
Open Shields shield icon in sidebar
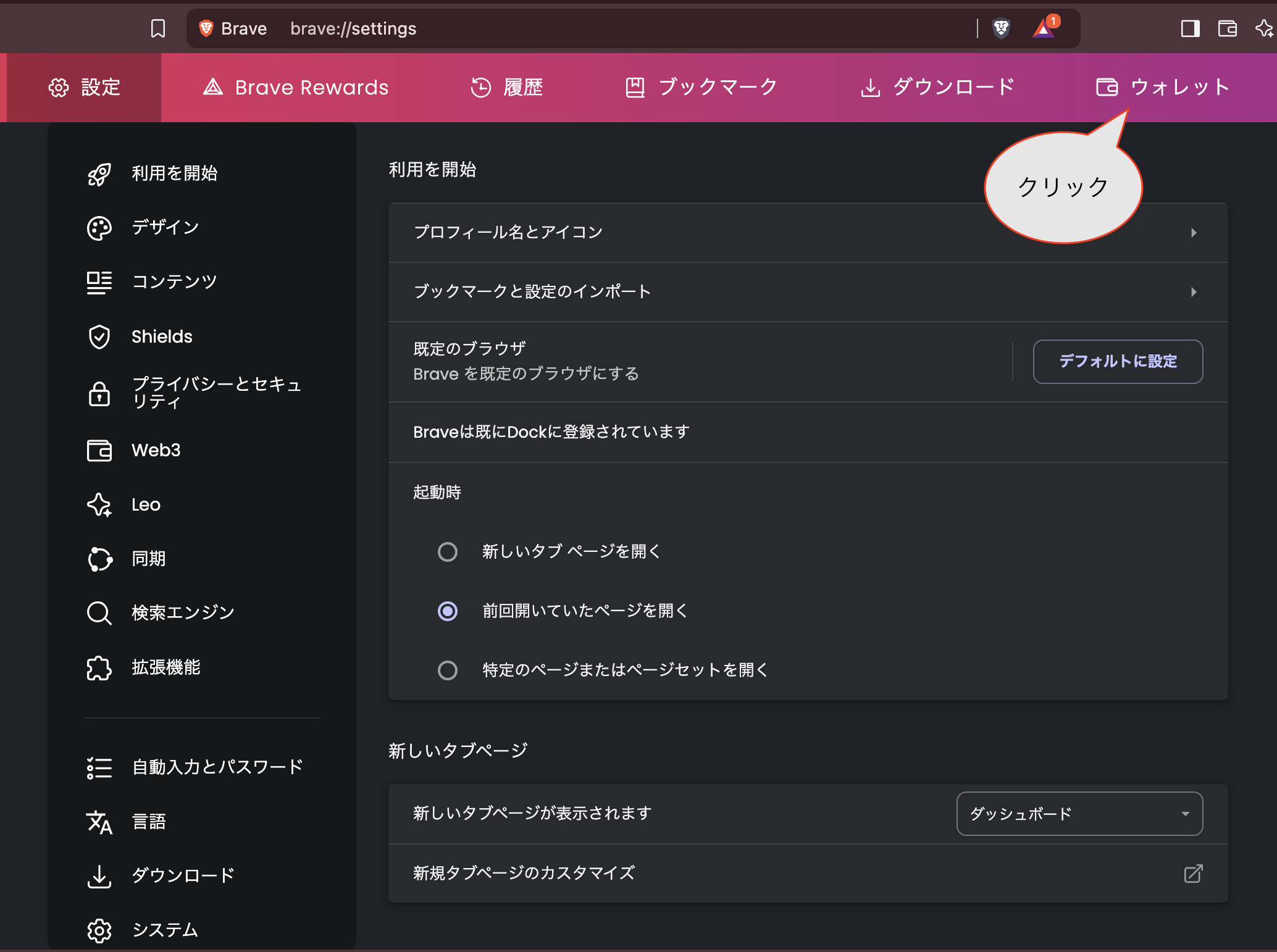coord(99,336)
